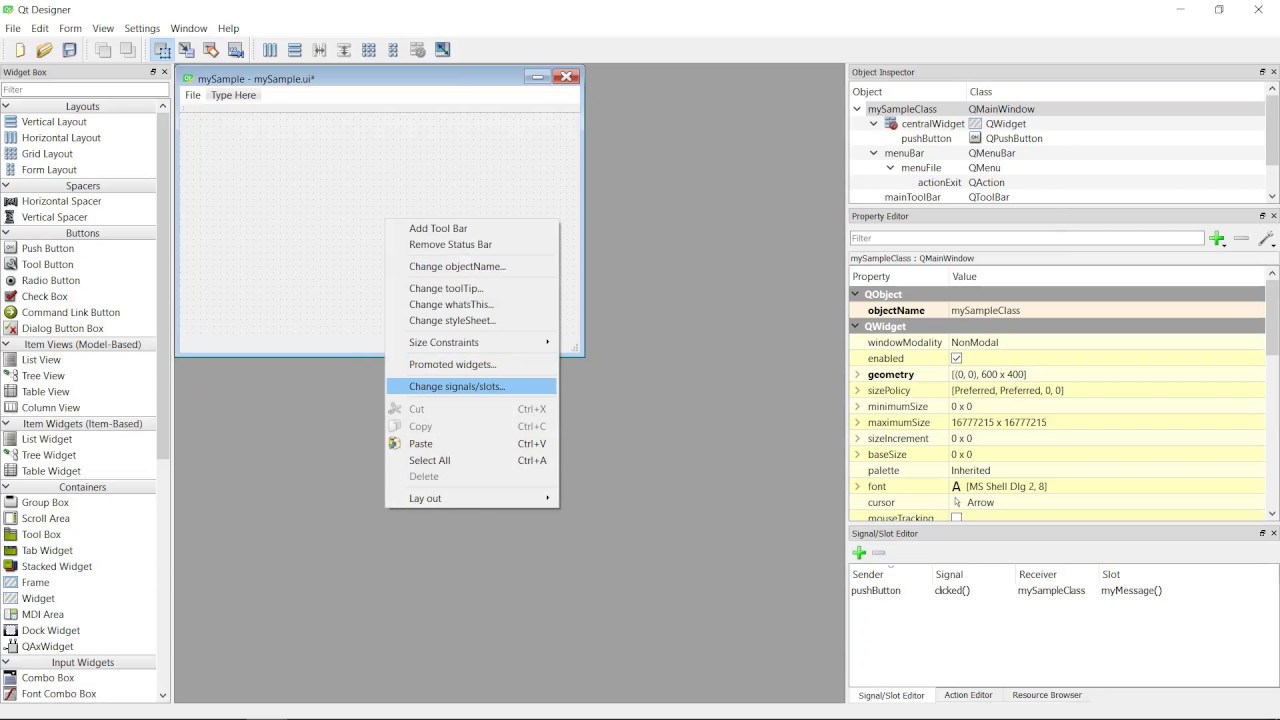Screen dimensions: 1280x720
Task: Switch to the Action Editor tab
Action: point(968,695)
